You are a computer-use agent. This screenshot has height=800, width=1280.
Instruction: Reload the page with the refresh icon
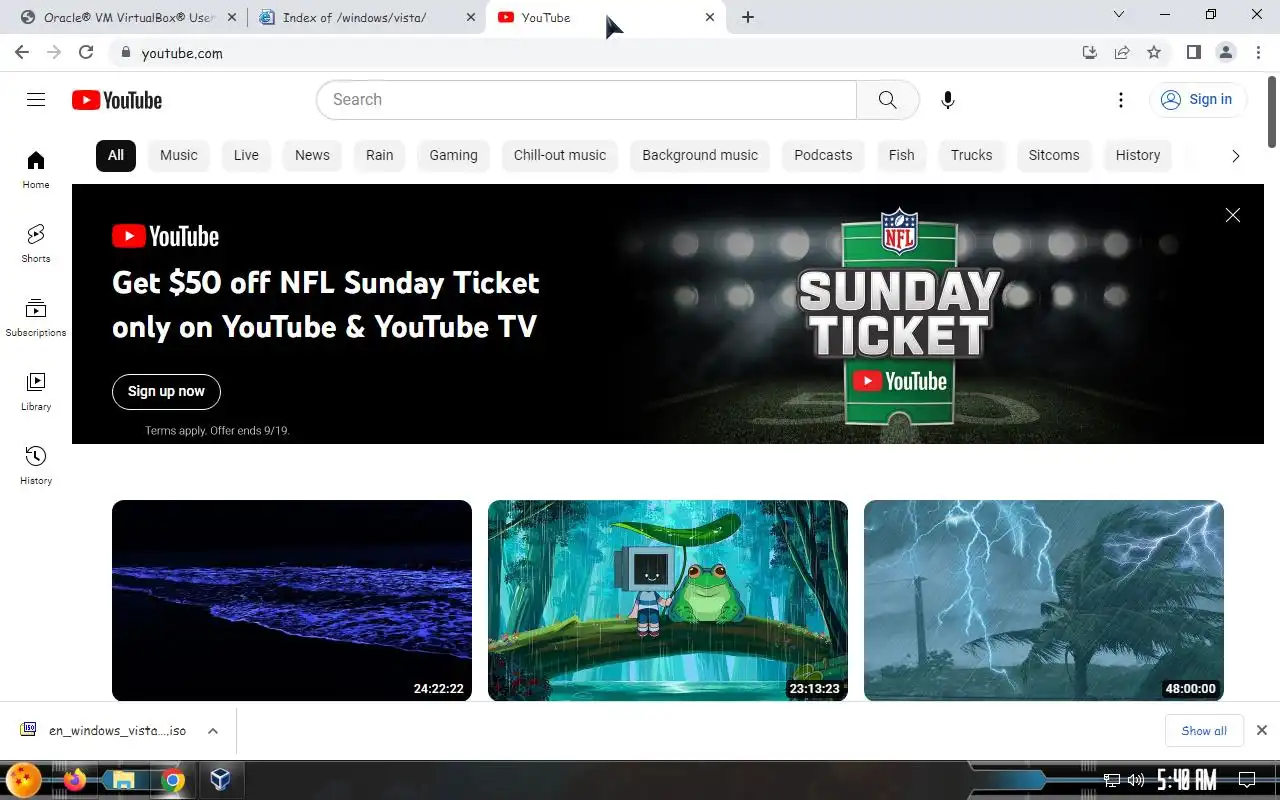(86, 53)
